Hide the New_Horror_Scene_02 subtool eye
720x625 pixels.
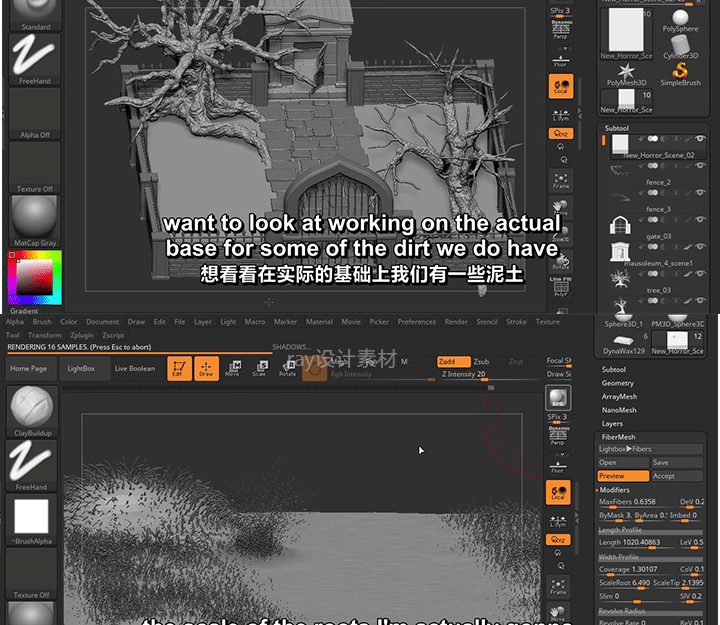tap(700, 138)
